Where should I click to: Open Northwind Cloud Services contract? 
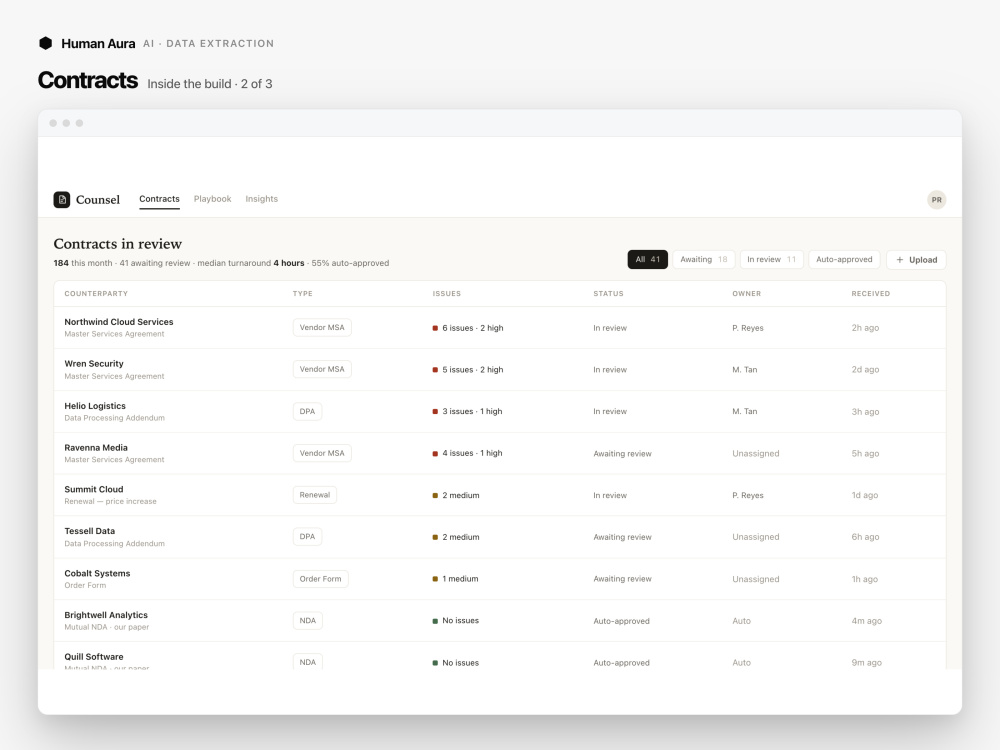click(x=499, y=328)
